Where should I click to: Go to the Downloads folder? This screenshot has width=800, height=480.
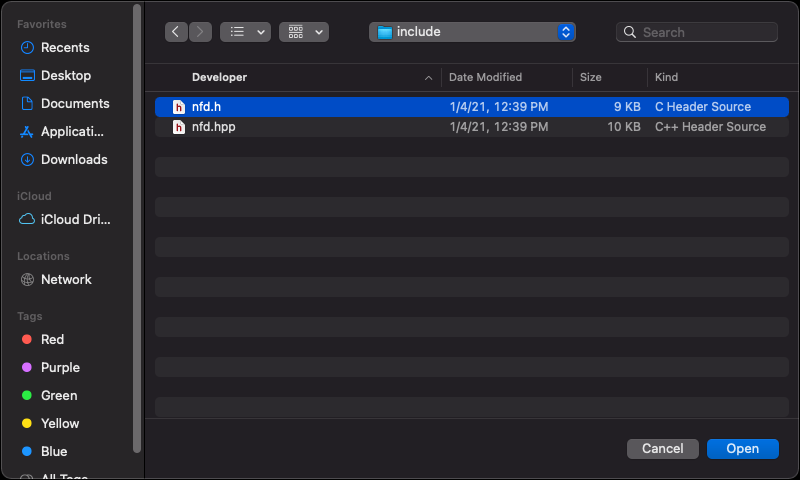pyautogui.click(x=73, y=159)
